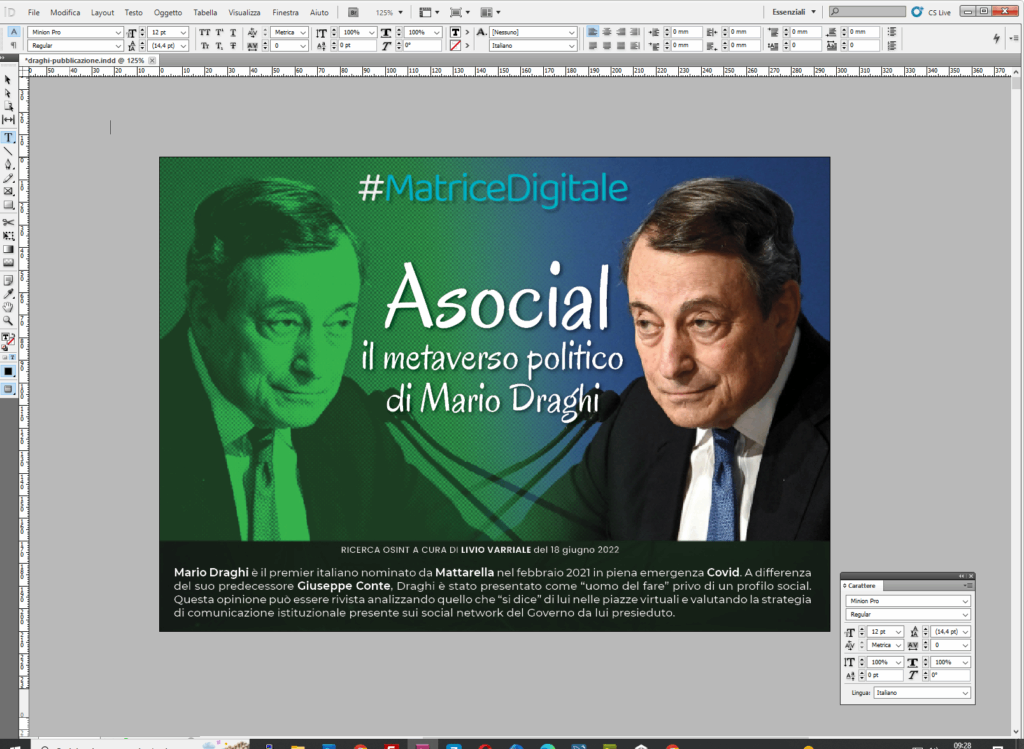Select the Line tool
This screenshot has height=749, width=1024.
(x=8, y=151)
